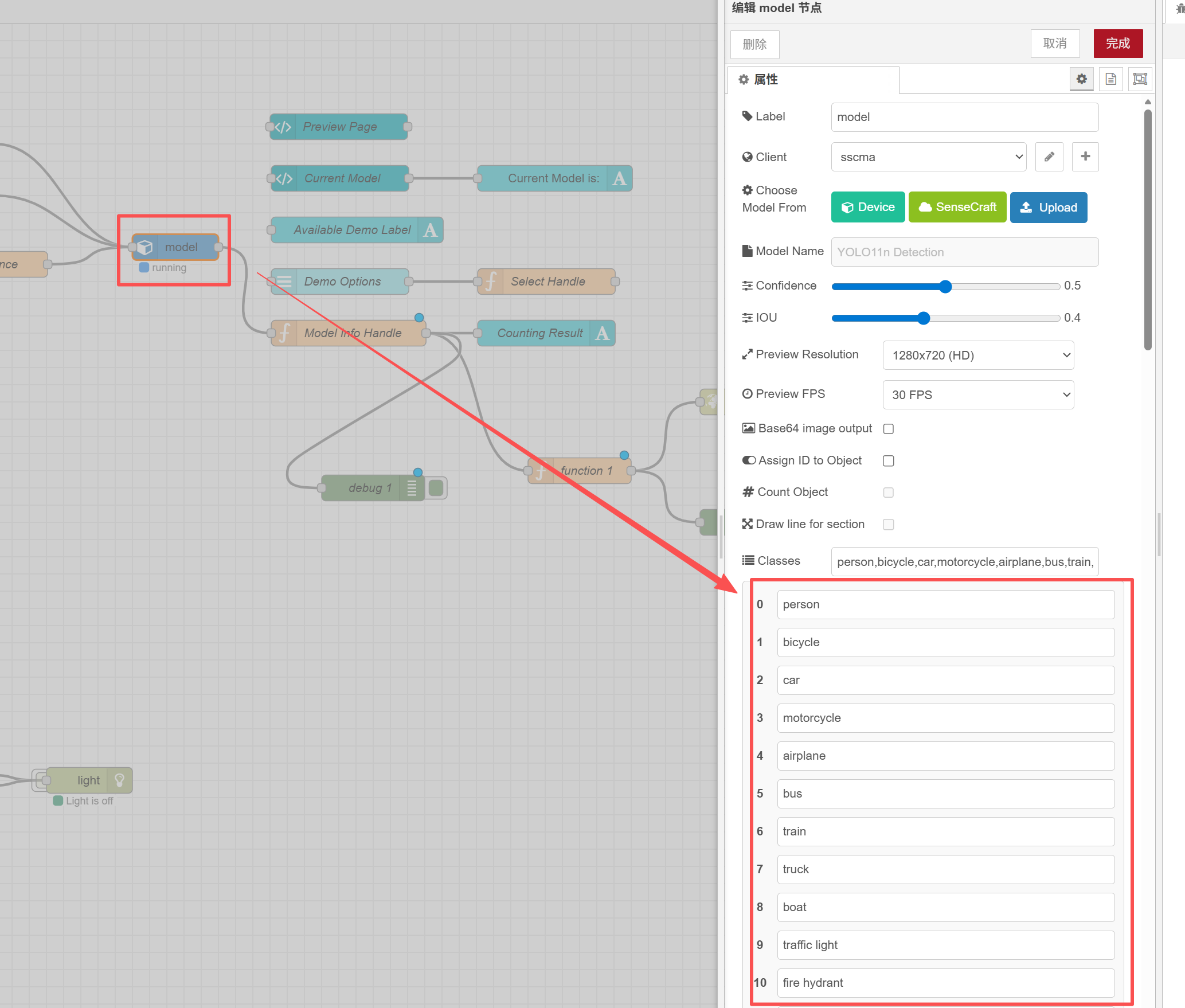Check the Count Object checkbox
Screen dimensions: 1185x1008
(888, 493)
